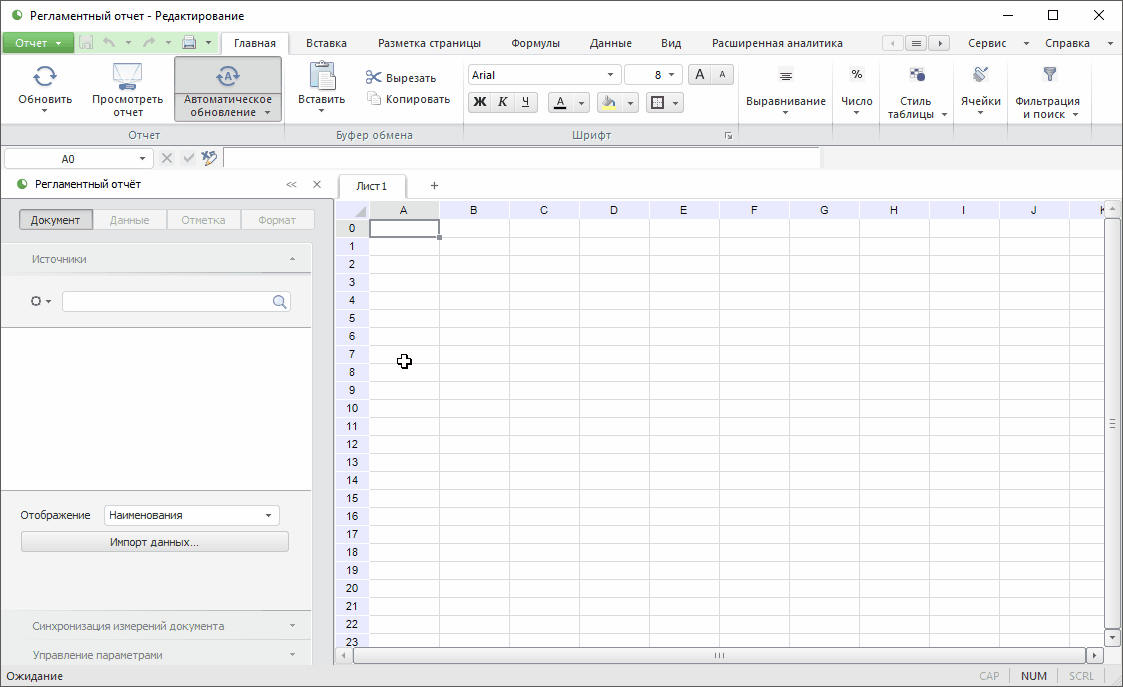Click the formula bar input field

pos(520,158)
